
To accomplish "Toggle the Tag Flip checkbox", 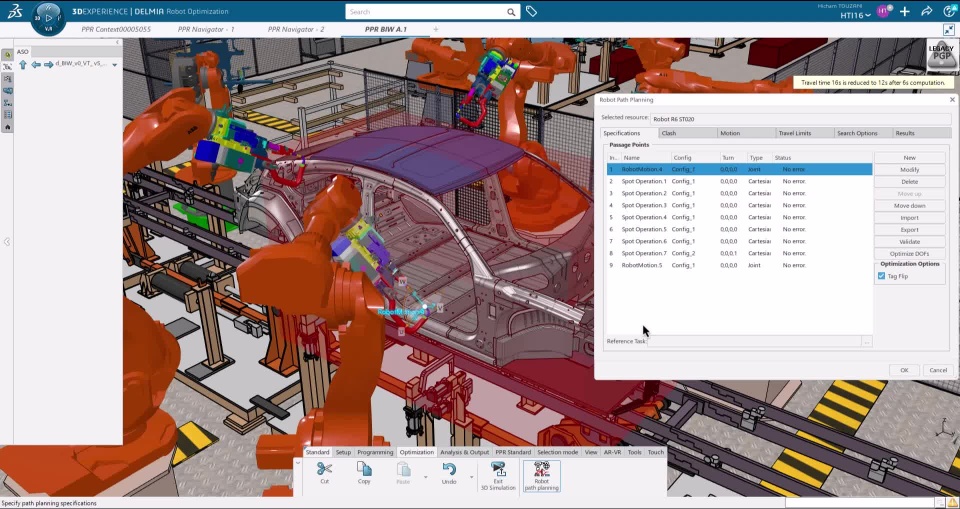I will coord(881,276).
